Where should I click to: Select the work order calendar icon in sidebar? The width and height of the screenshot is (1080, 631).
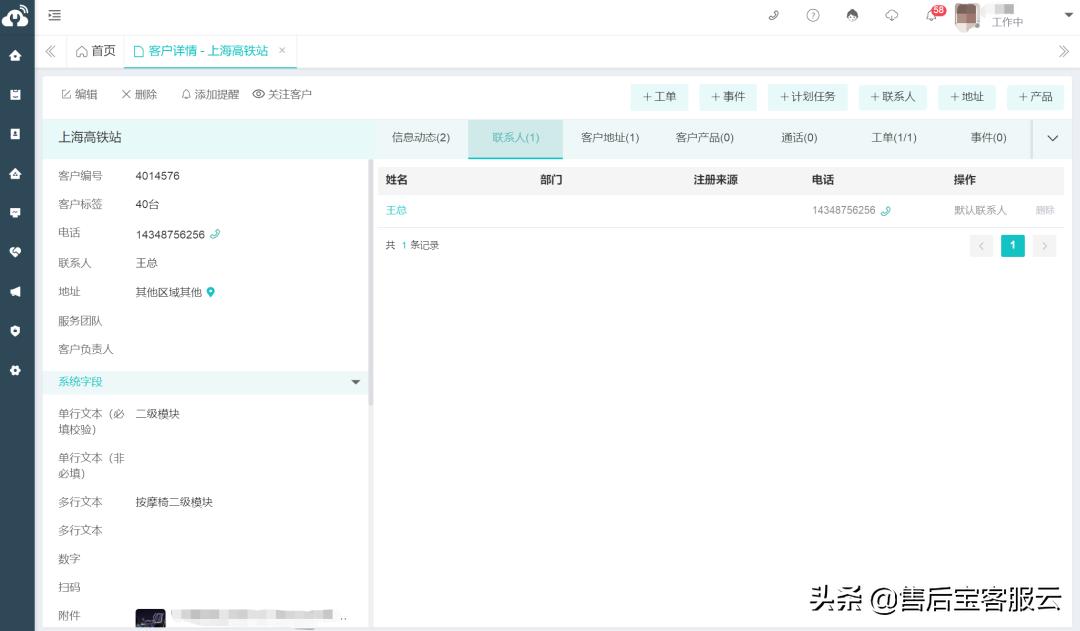(x=15, y=94)
